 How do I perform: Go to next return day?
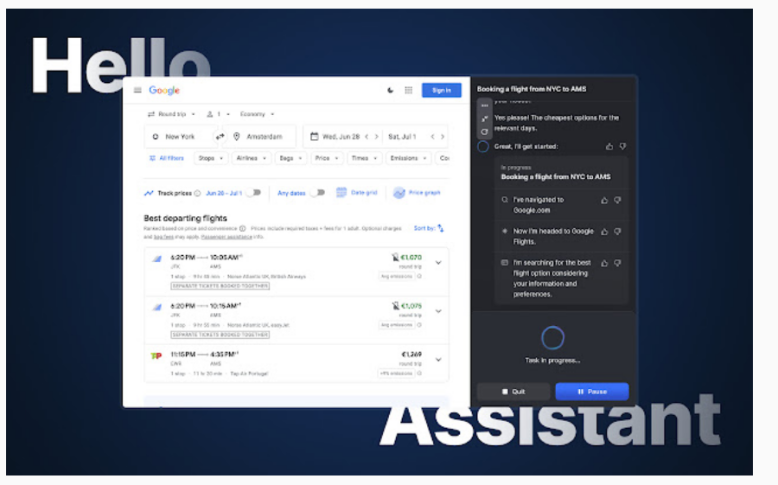443,137
